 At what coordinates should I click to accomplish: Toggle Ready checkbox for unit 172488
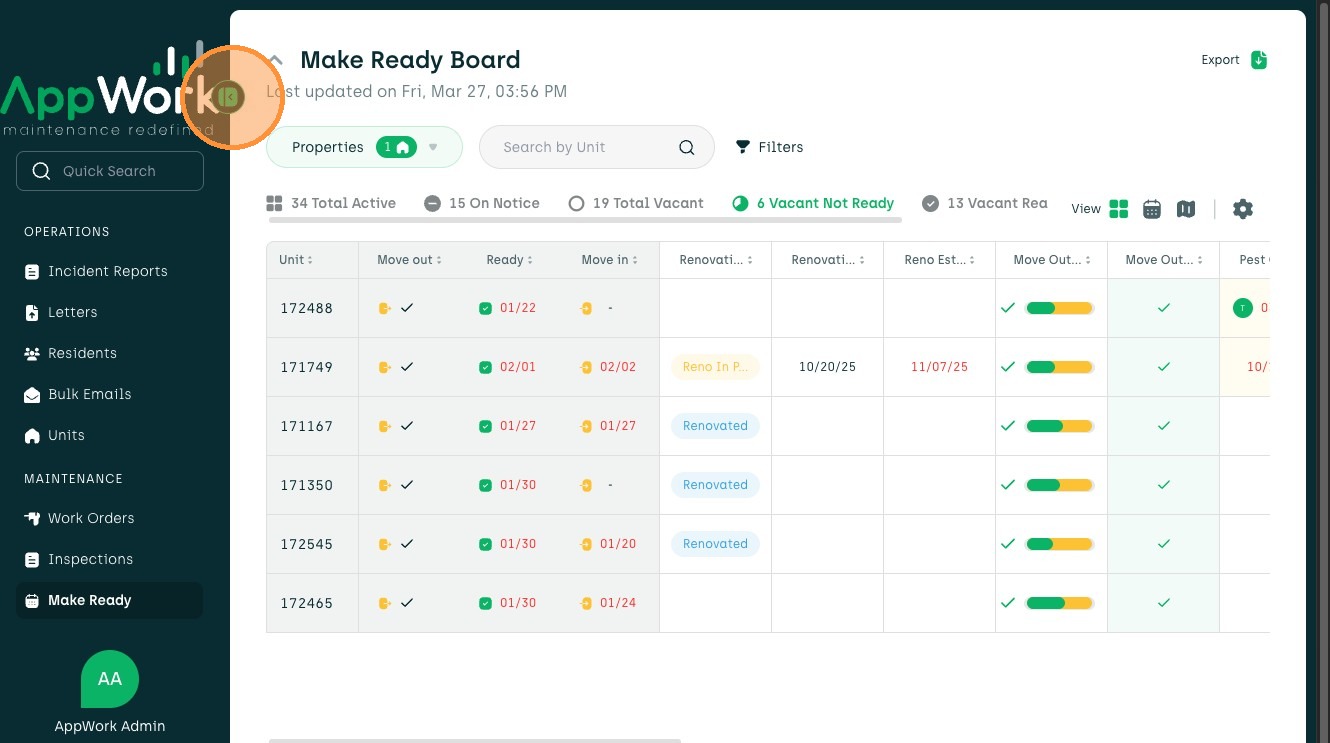[x=485, y=308]
